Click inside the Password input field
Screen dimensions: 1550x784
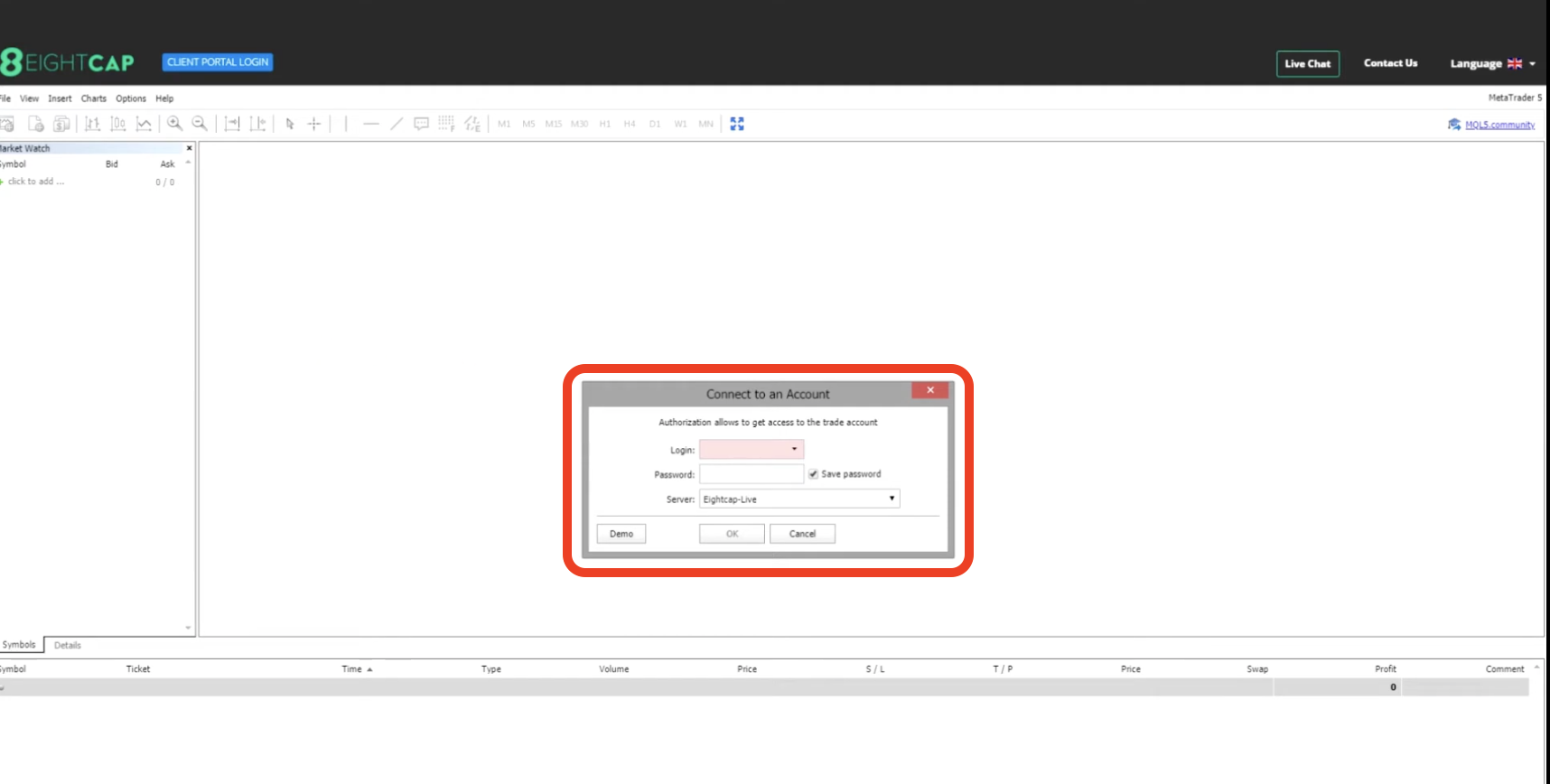[751, 474]
